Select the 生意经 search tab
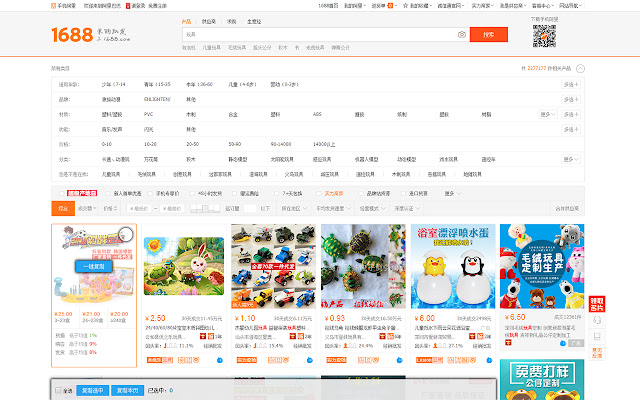 click(254, 22)
